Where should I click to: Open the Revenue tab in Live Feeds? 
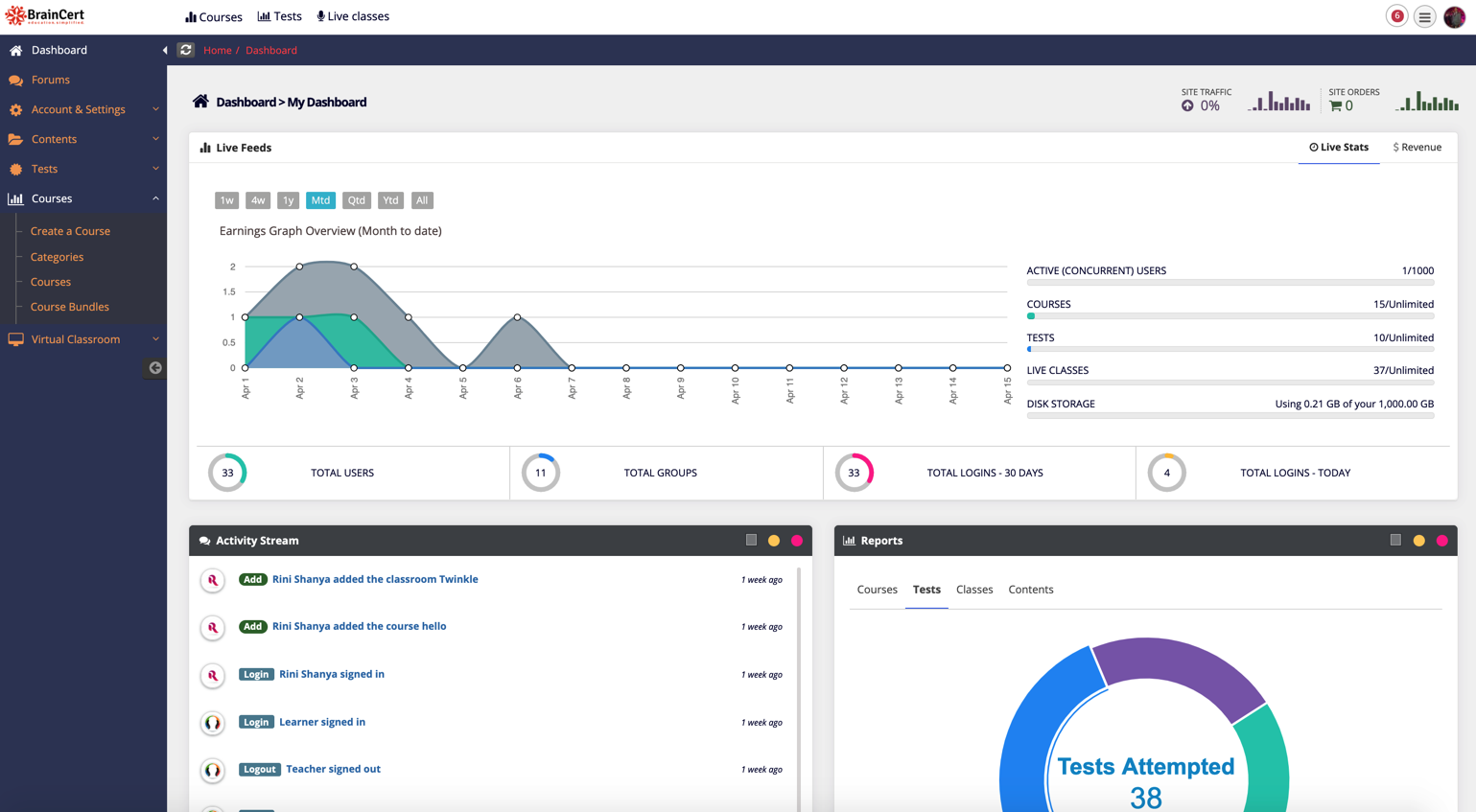pyautogui.click(x=1417, y=147)
